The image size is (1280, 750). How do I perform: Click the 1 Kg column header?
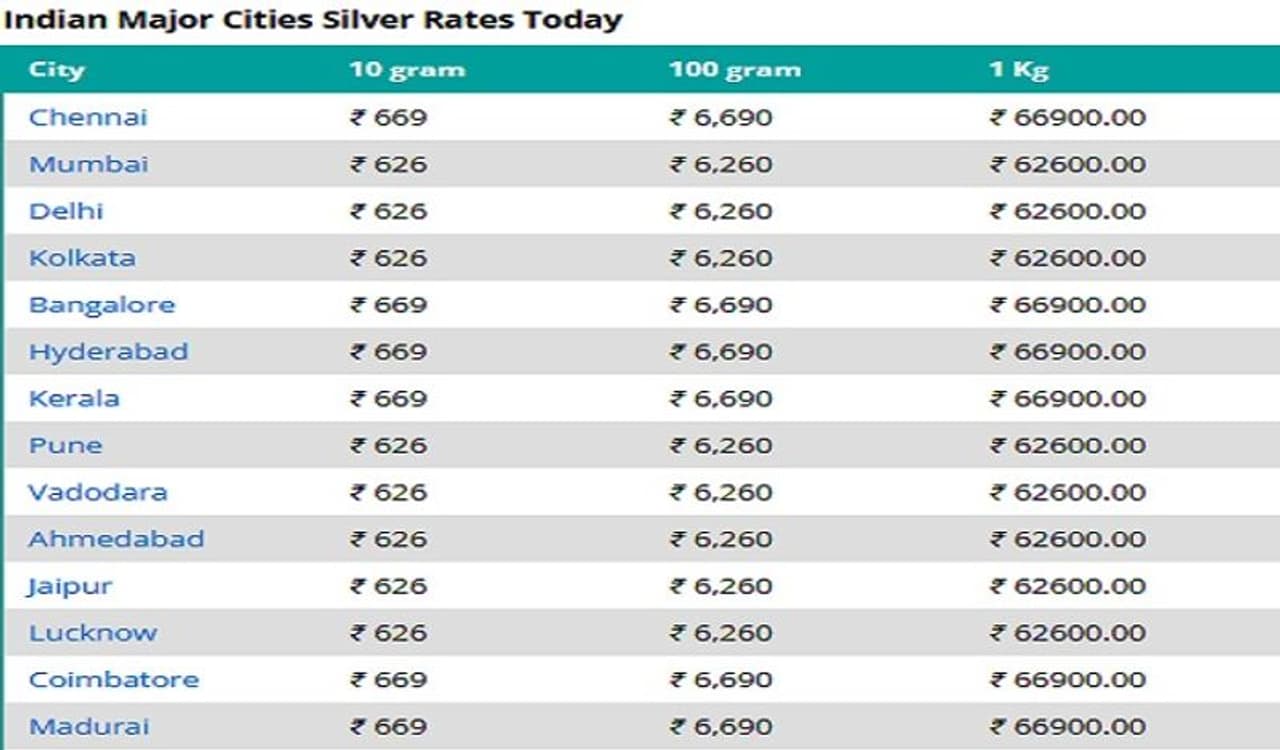point(1018,70)
